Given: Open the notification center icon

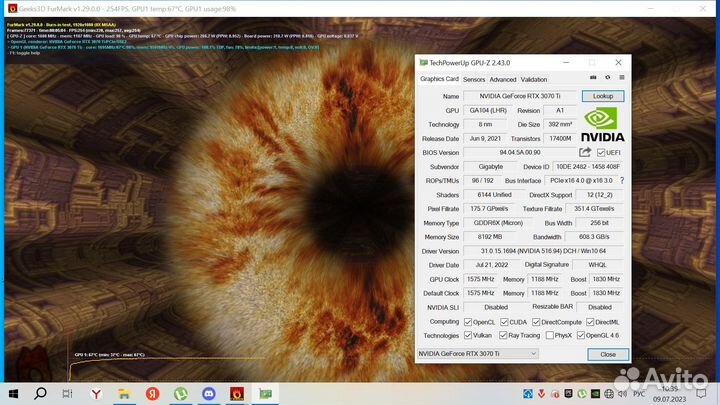Looking at the screenshot, I should click(701, 394).
